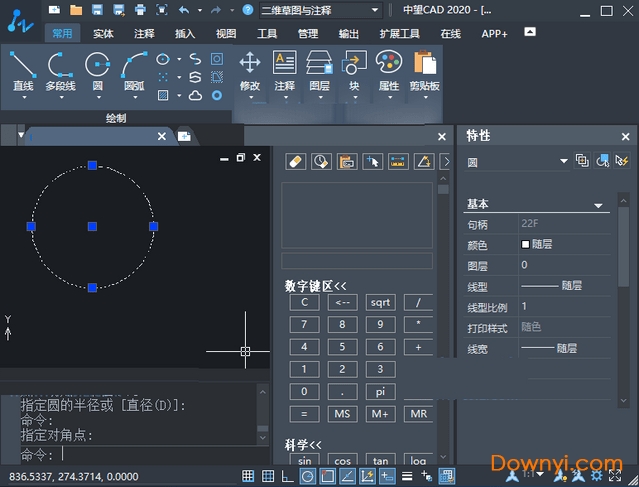
Task: Click the MS memory store button
Action: pos(342,414)
